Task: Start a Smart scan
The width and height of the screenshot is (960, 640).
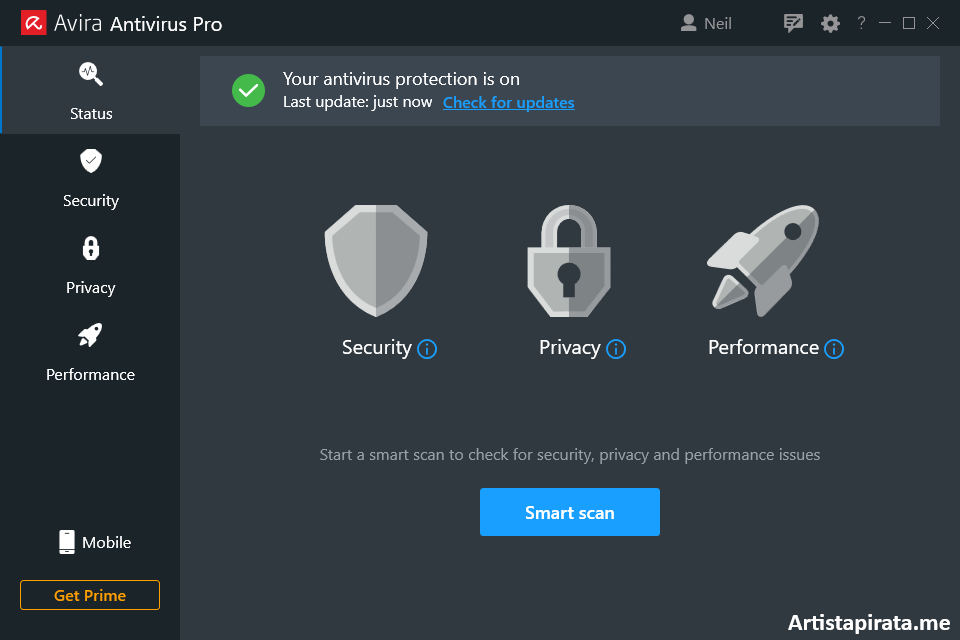Action: point(570,511)
